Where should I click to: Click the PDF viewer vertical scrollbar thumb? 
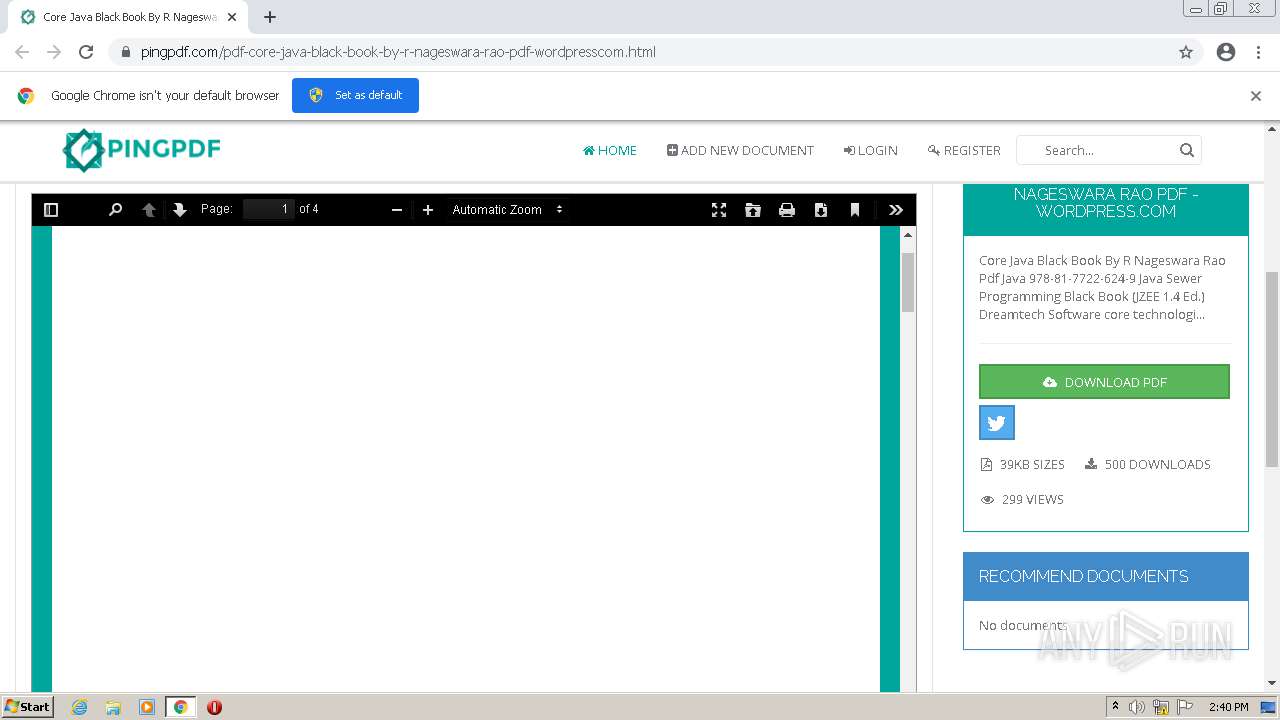tap(908, 282)
